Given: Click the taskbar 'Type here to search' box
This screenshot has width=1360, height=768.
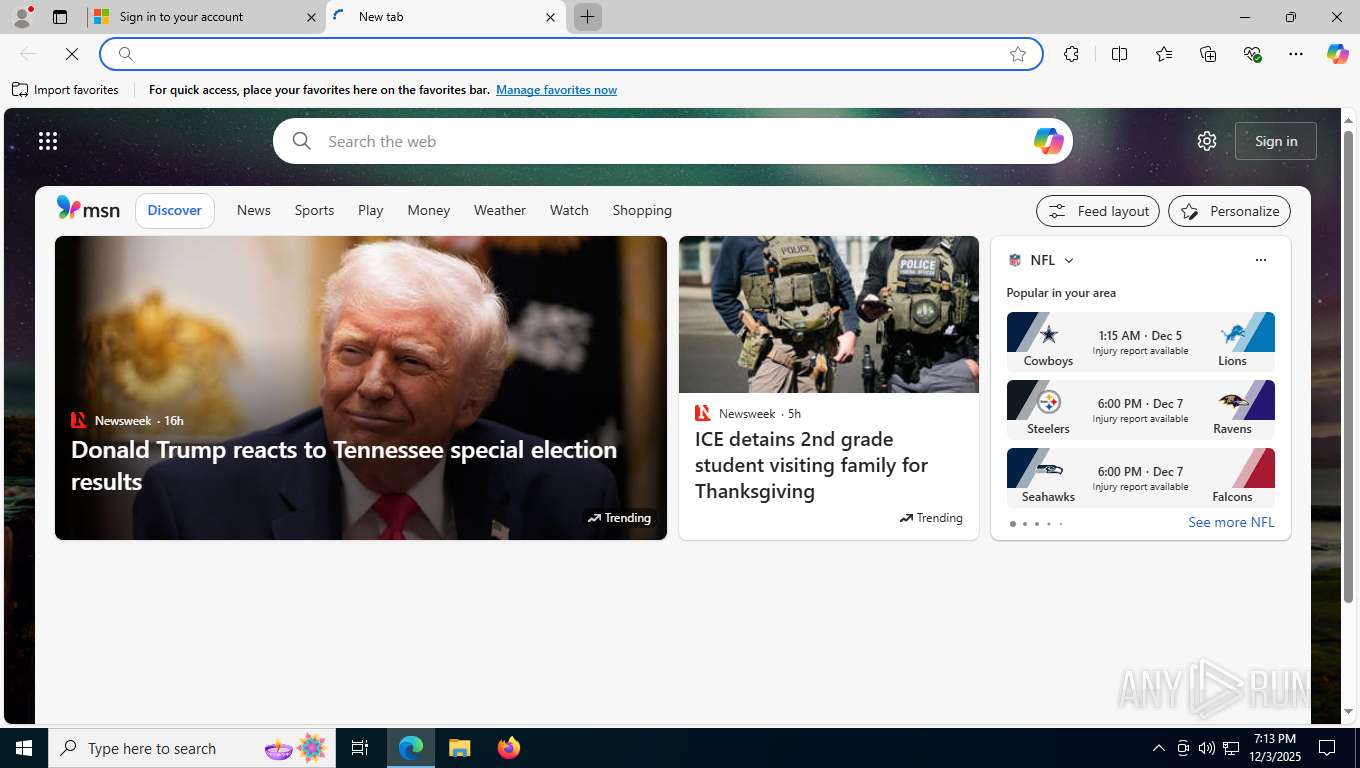Looking at the screenshot, I should tap(191, 748).
